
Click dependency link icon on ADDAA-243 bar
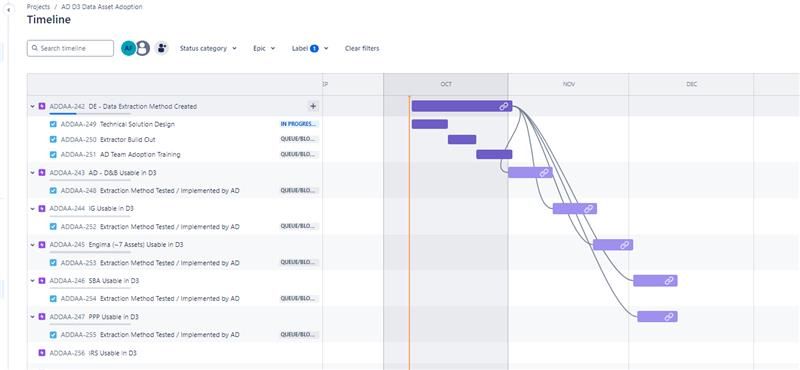click(544, 172)
